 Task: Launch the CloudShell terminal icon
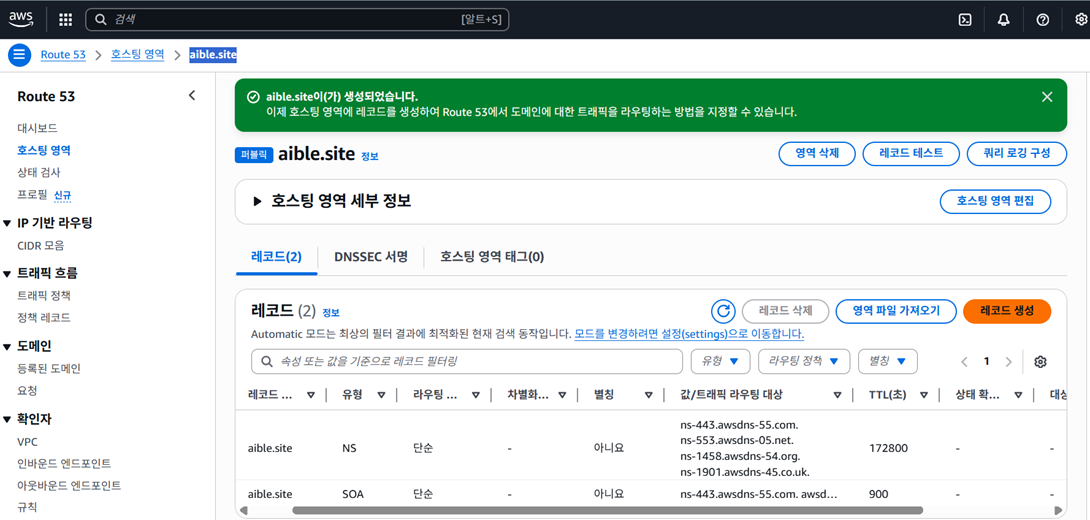[x=965, y=19]
